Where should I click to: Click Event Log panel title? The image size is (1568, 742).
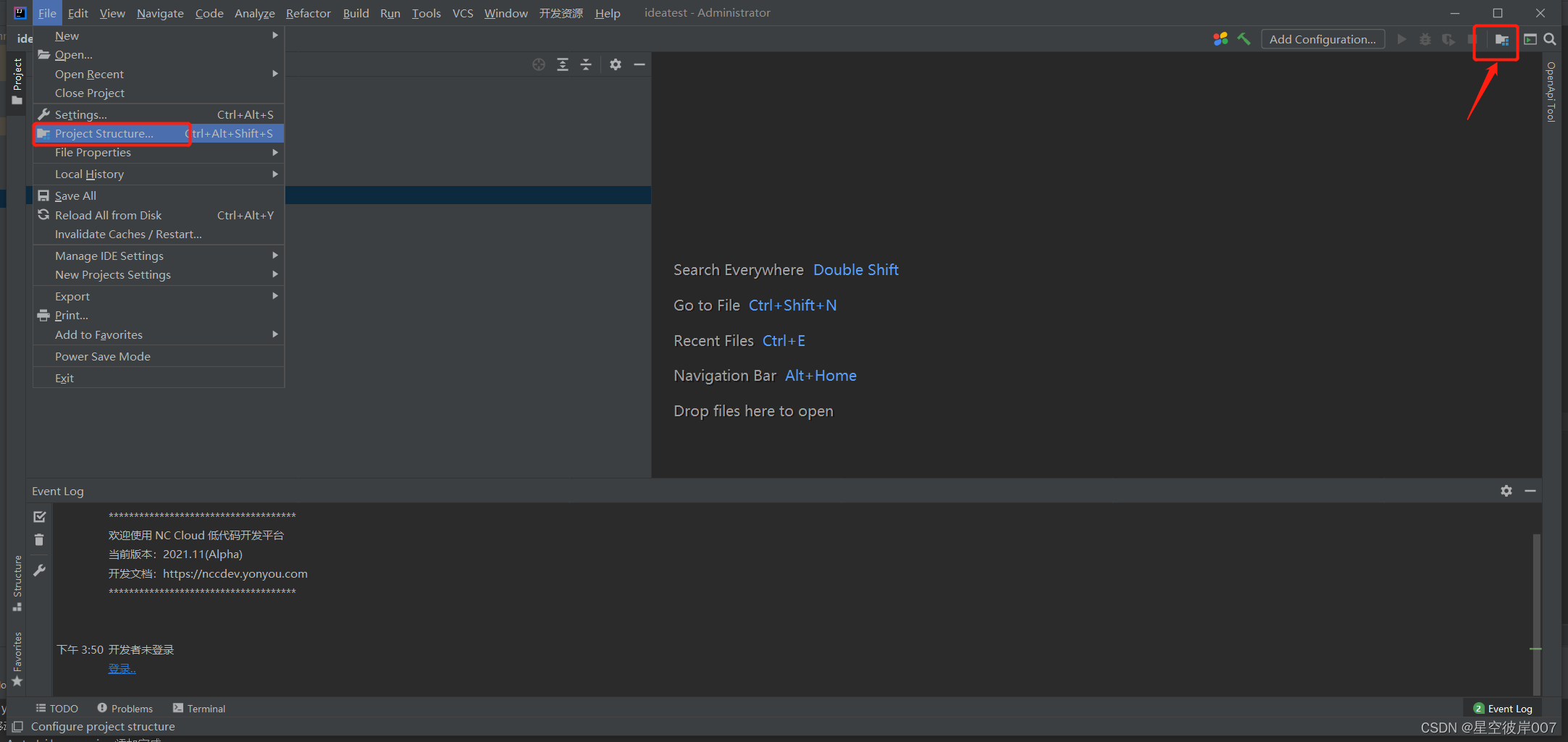(58, 491)
